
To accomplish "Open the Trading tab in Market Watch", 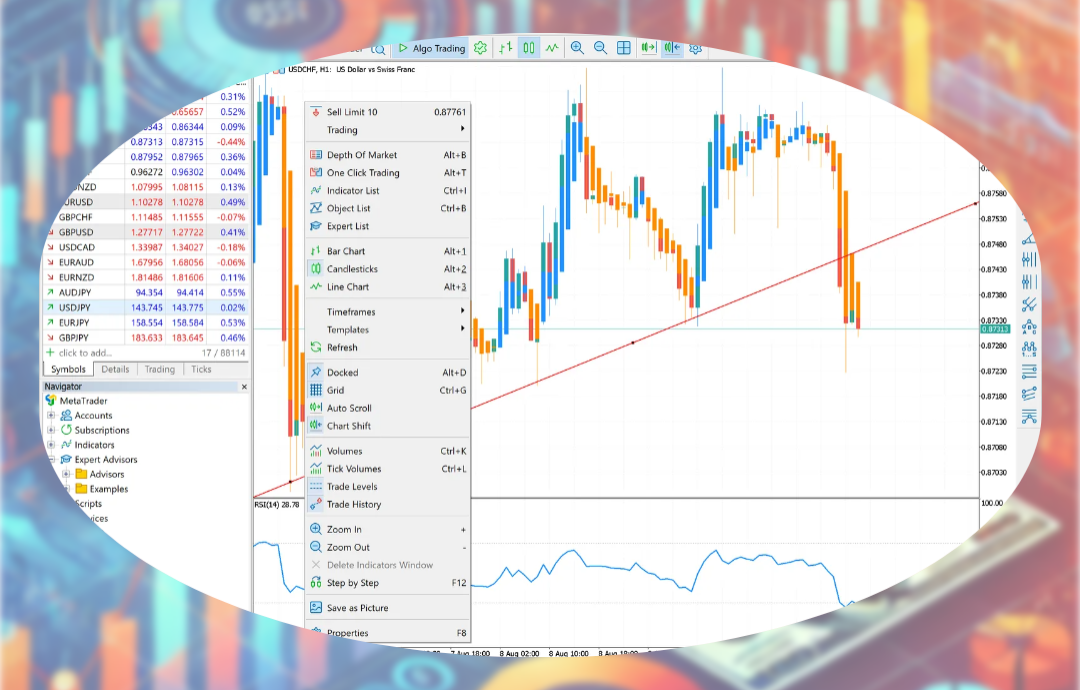I will (160, 370).
